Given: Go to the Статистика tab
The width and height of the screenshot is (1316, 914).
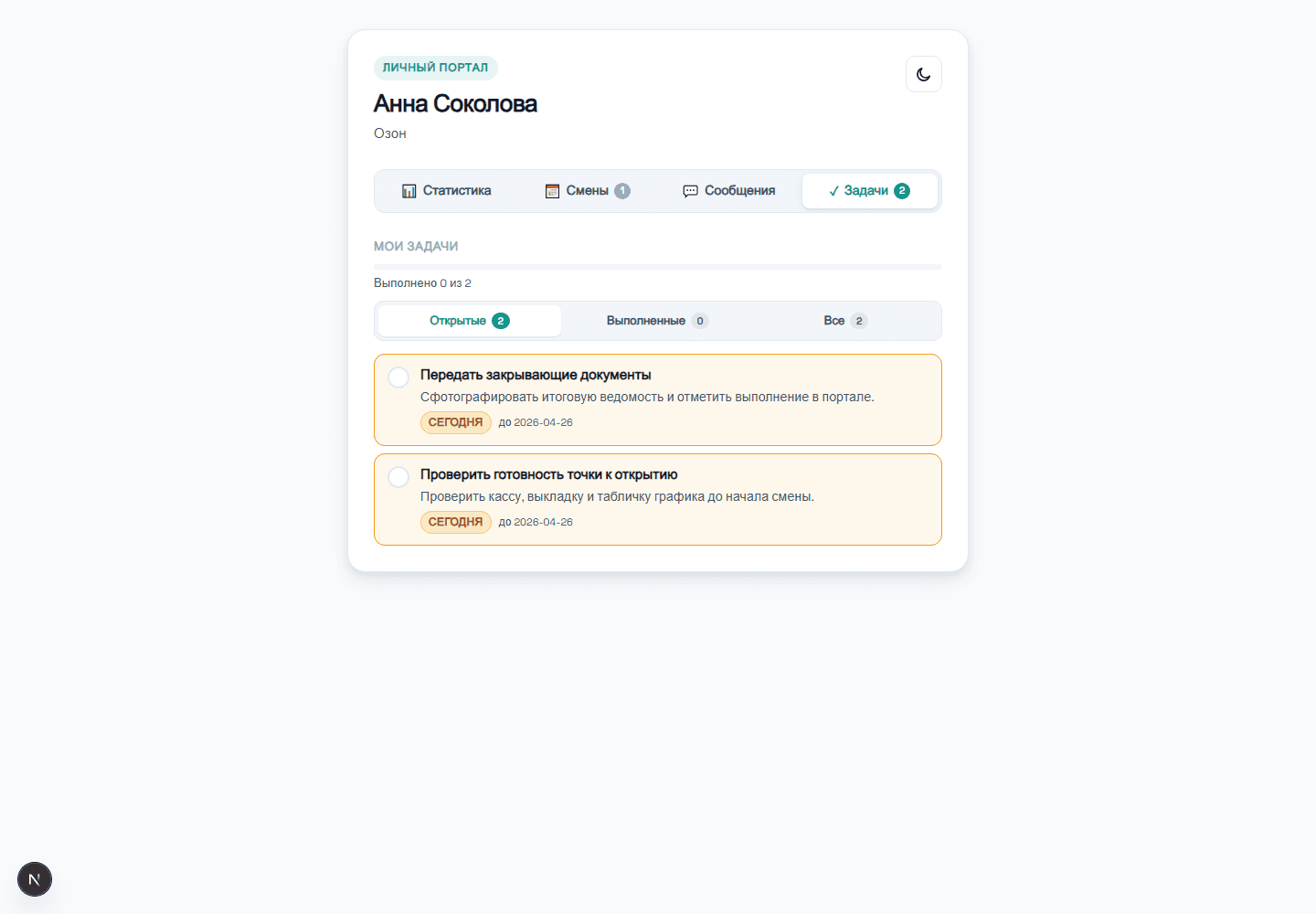Looking at the screenshot, I should point(447,191).
